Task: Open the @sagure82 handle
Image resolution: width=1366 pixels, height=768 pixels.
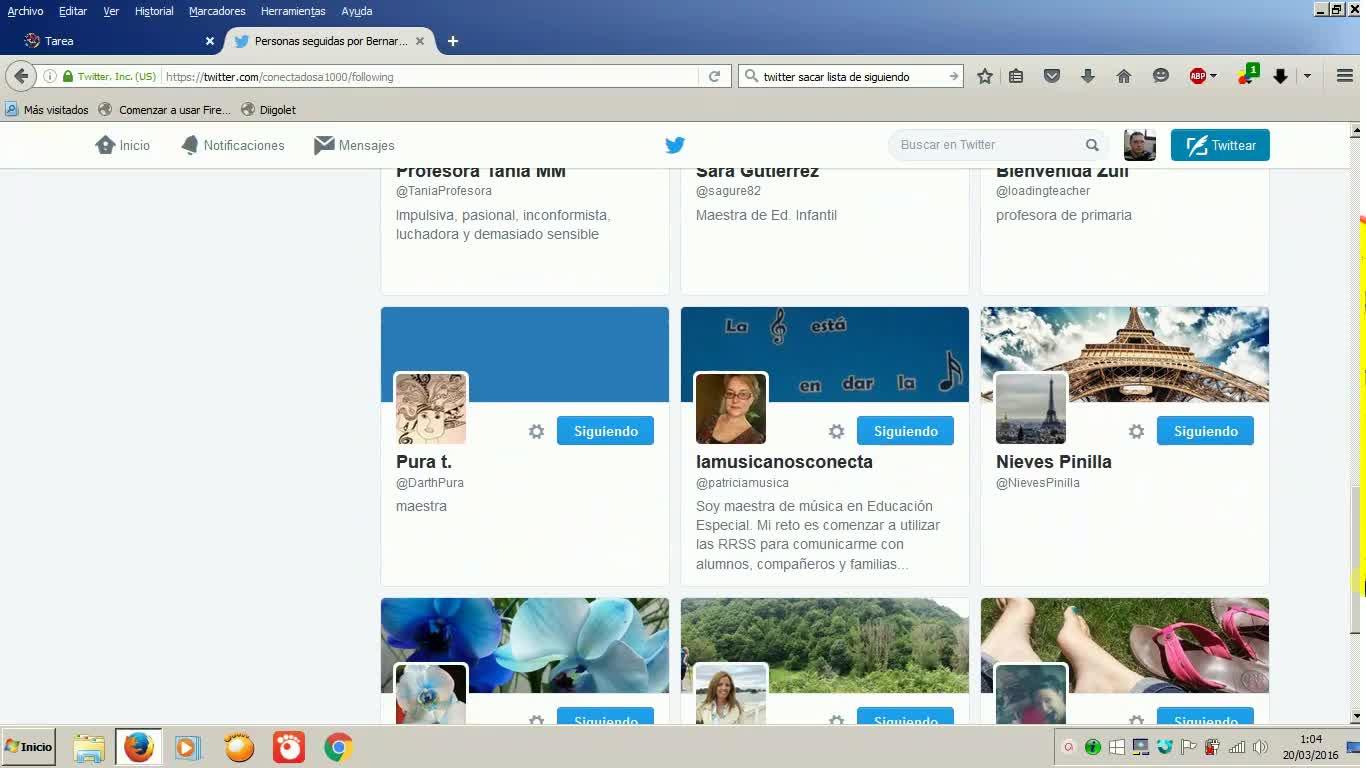Action: (x=728, y=191)
